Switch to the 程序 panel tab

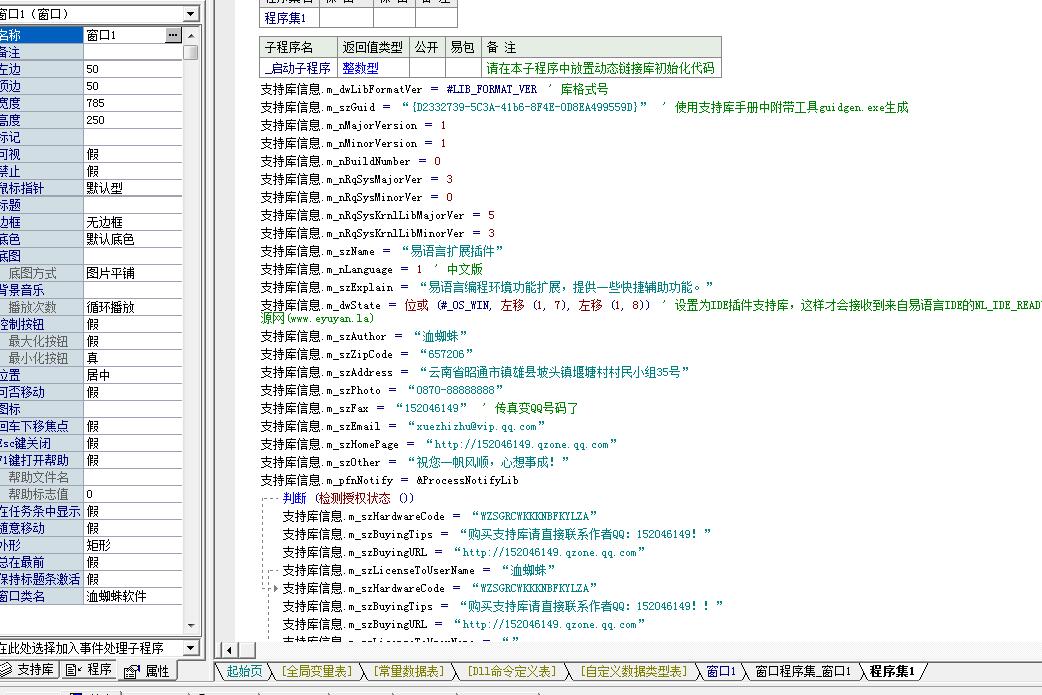coord(90,670)
